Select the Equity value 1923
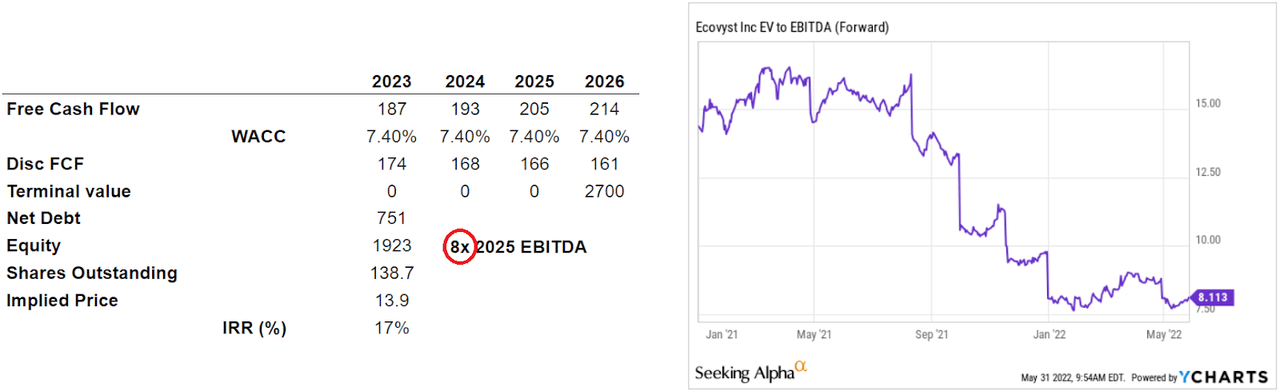 [391, 246]
